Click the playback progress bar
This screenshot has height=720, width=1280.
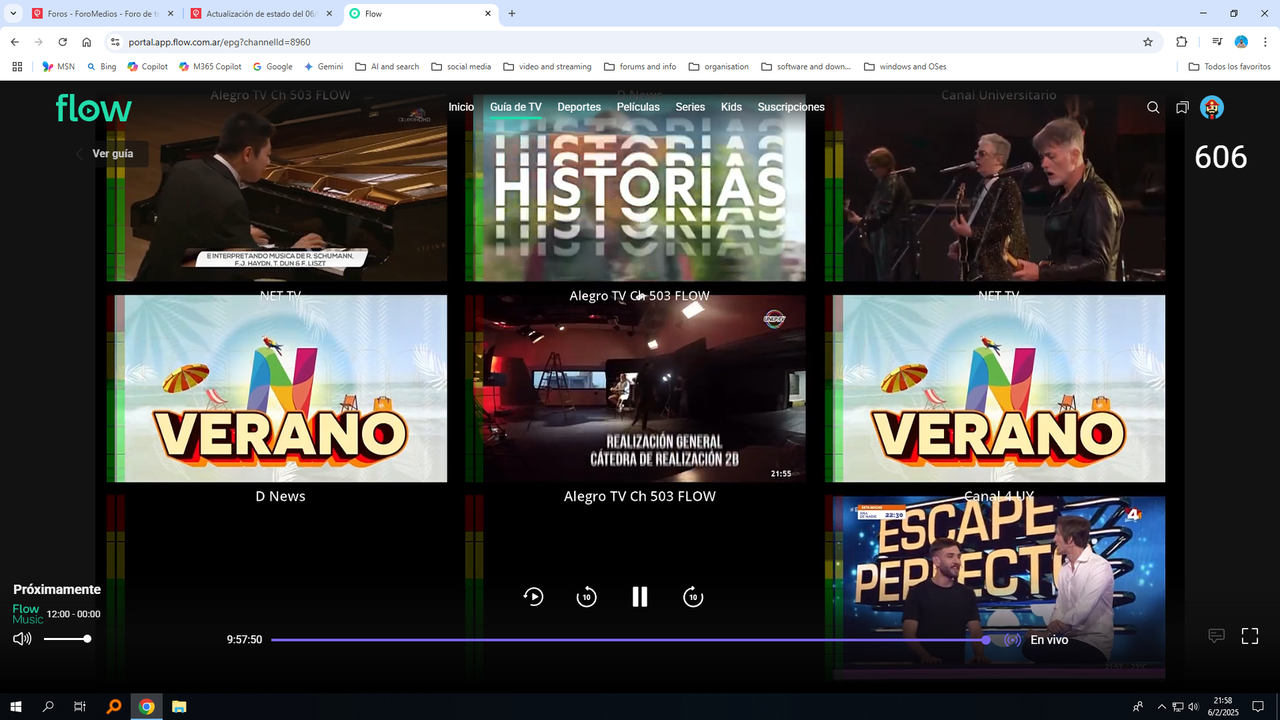pyautogui.click(x=630, y=640)
